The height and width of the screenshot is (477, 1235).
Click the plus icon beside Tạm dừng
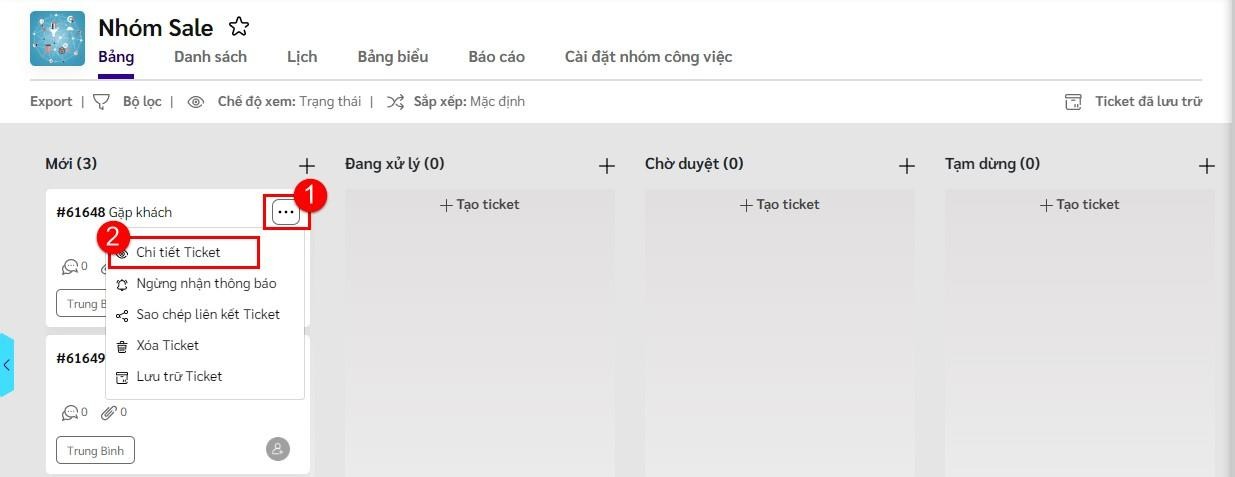click(x=1206, y=166)
